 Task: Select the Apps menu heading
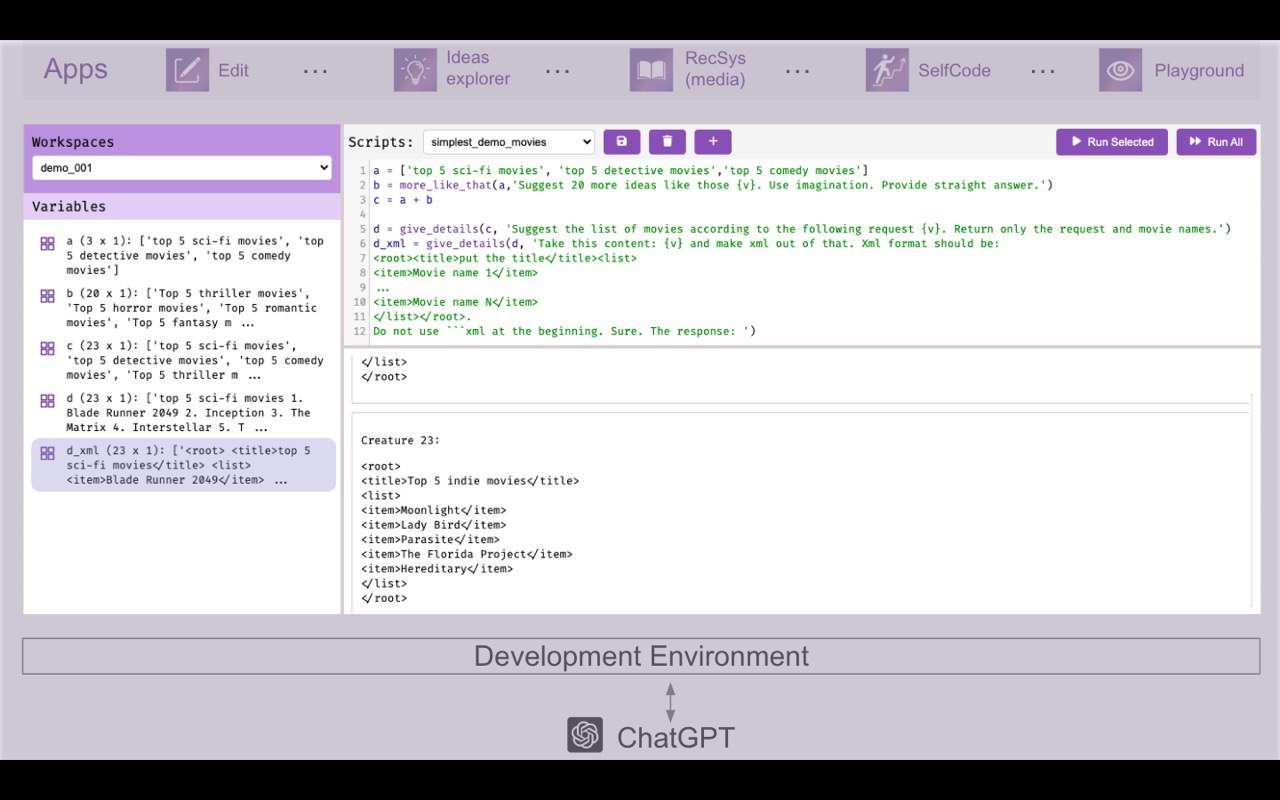click(x=75, y=69)
